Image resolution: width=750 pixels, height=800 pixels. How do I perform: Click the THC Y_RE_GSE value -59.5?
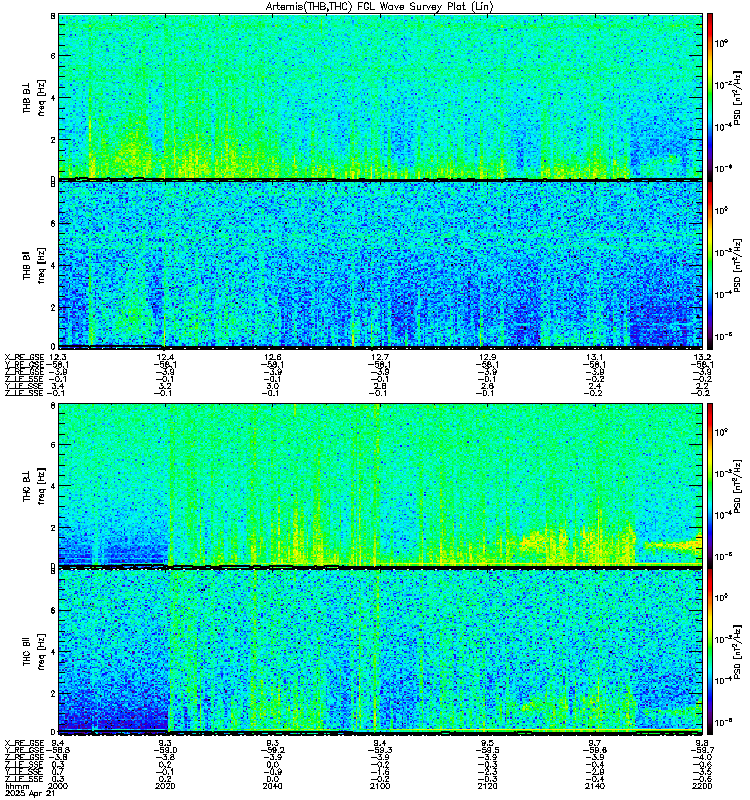click(488, 750)
